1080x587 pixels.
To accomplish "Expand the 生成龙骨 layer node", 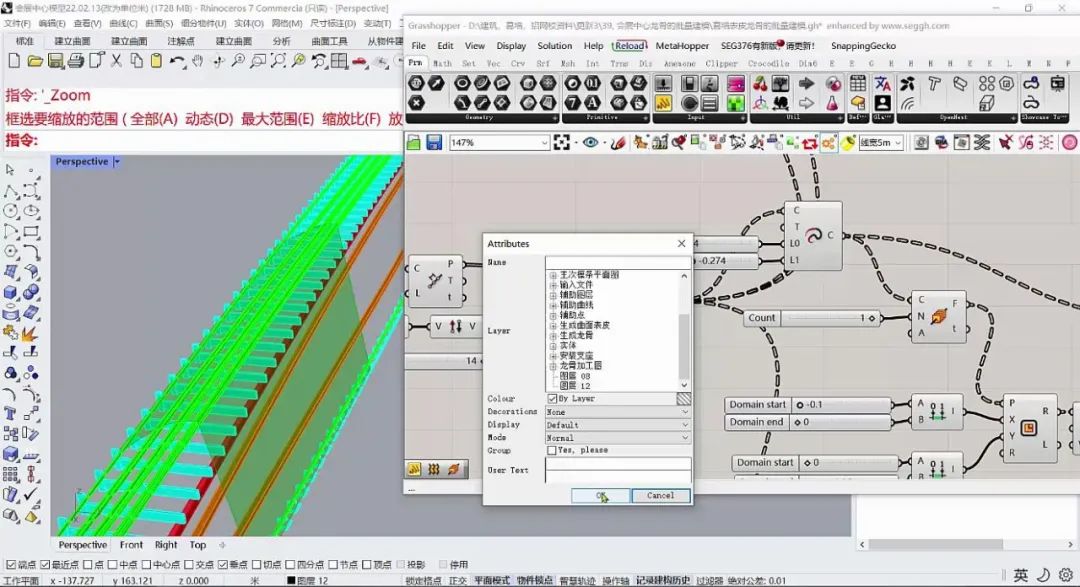I will [553, 336].
